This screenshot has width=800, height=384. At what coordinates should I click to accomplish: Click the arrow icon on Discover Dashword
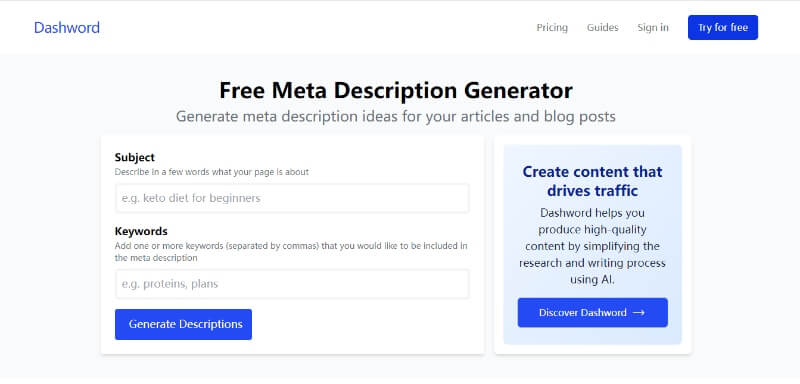[x=639, y=313]
